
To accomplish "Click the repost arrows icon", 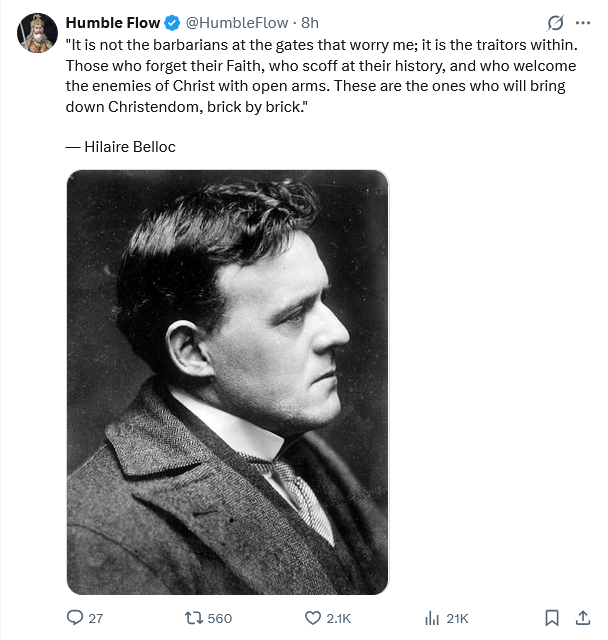I will (194, 618).
